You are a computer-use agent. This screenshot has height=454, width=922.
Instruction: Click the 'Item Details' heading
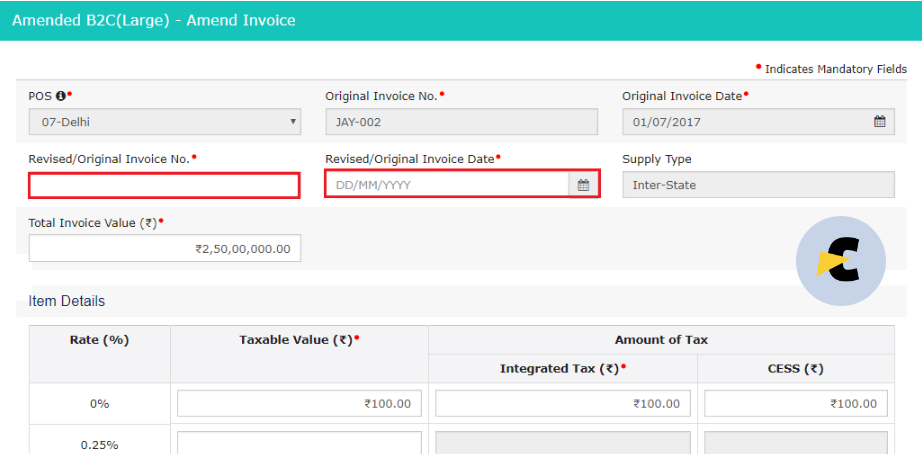[66, 301]
